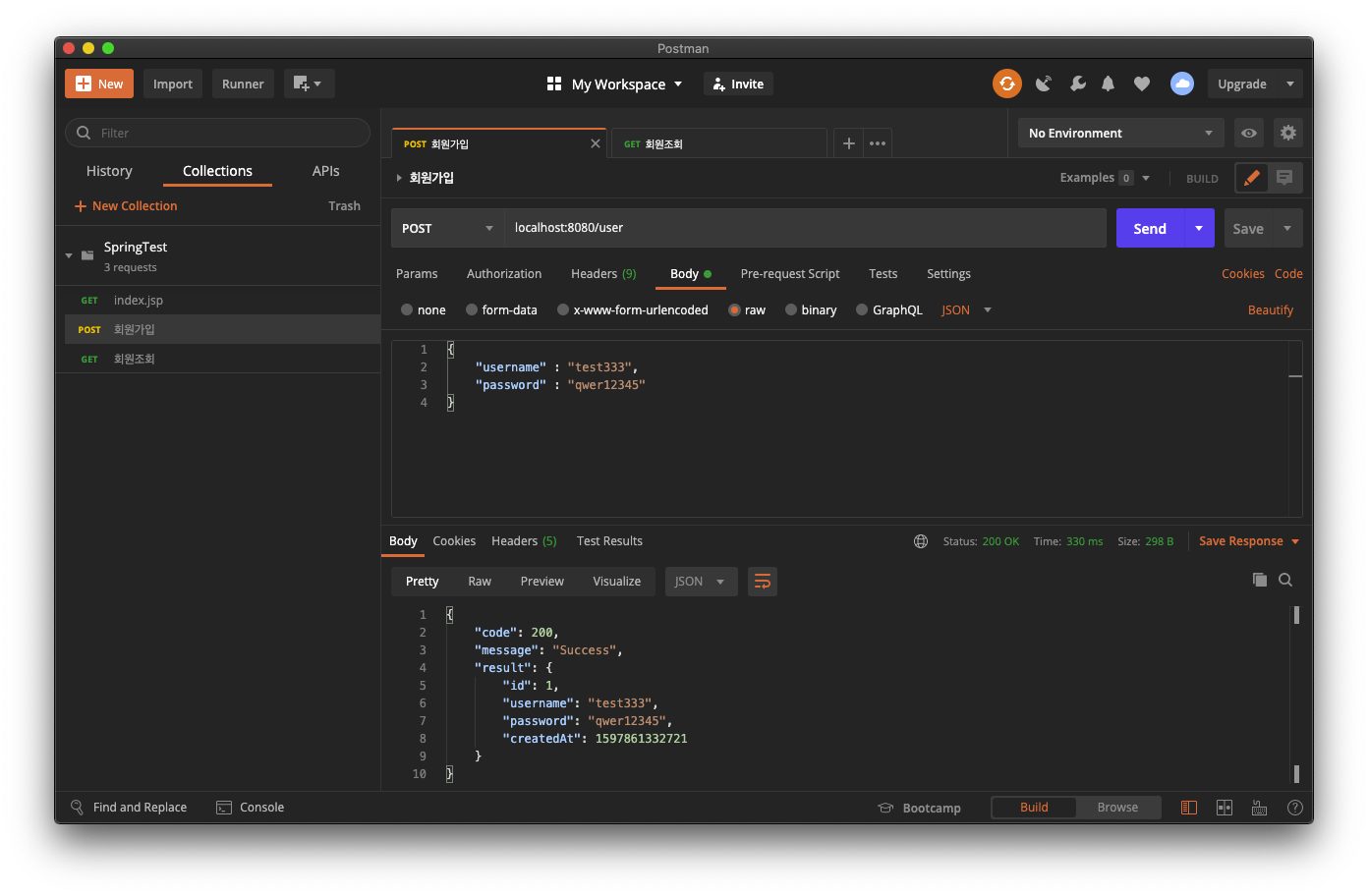Select raw body type
The image size is (1368, 896).
tap(747, 309)
